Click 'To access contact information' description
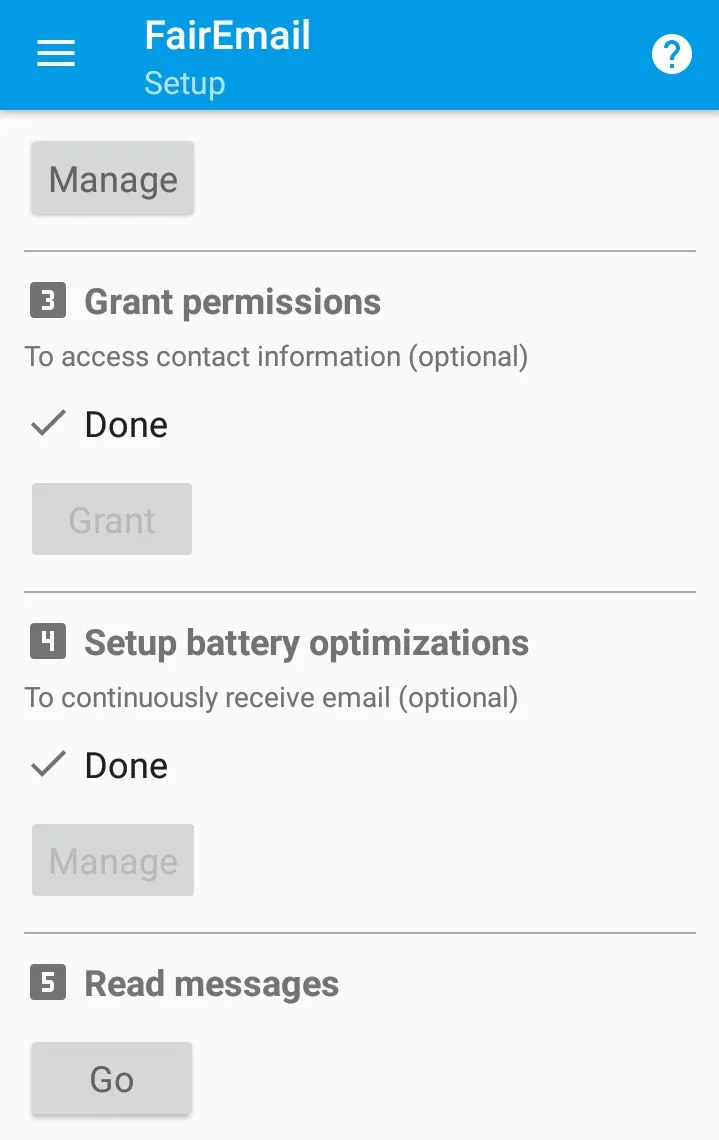 click(x=276, y=357)
